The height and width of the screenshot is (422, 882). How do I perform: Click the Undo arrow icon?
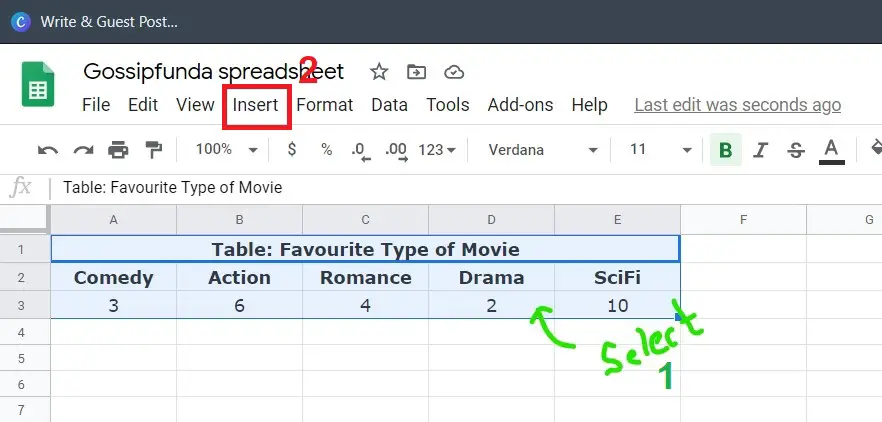pos(48,150)
